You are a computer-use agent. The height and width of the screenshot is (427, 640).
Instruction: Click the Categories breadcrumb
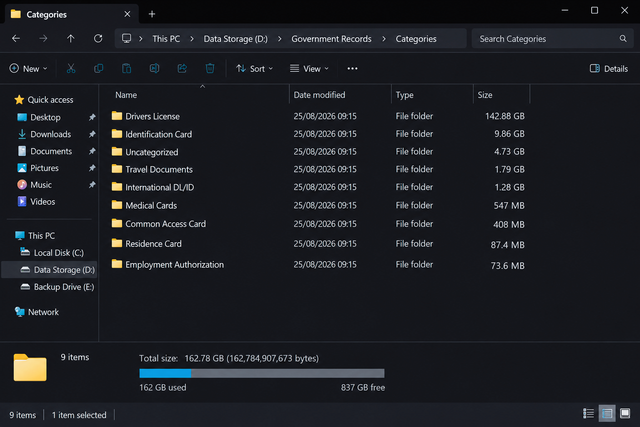coord(416,39)
